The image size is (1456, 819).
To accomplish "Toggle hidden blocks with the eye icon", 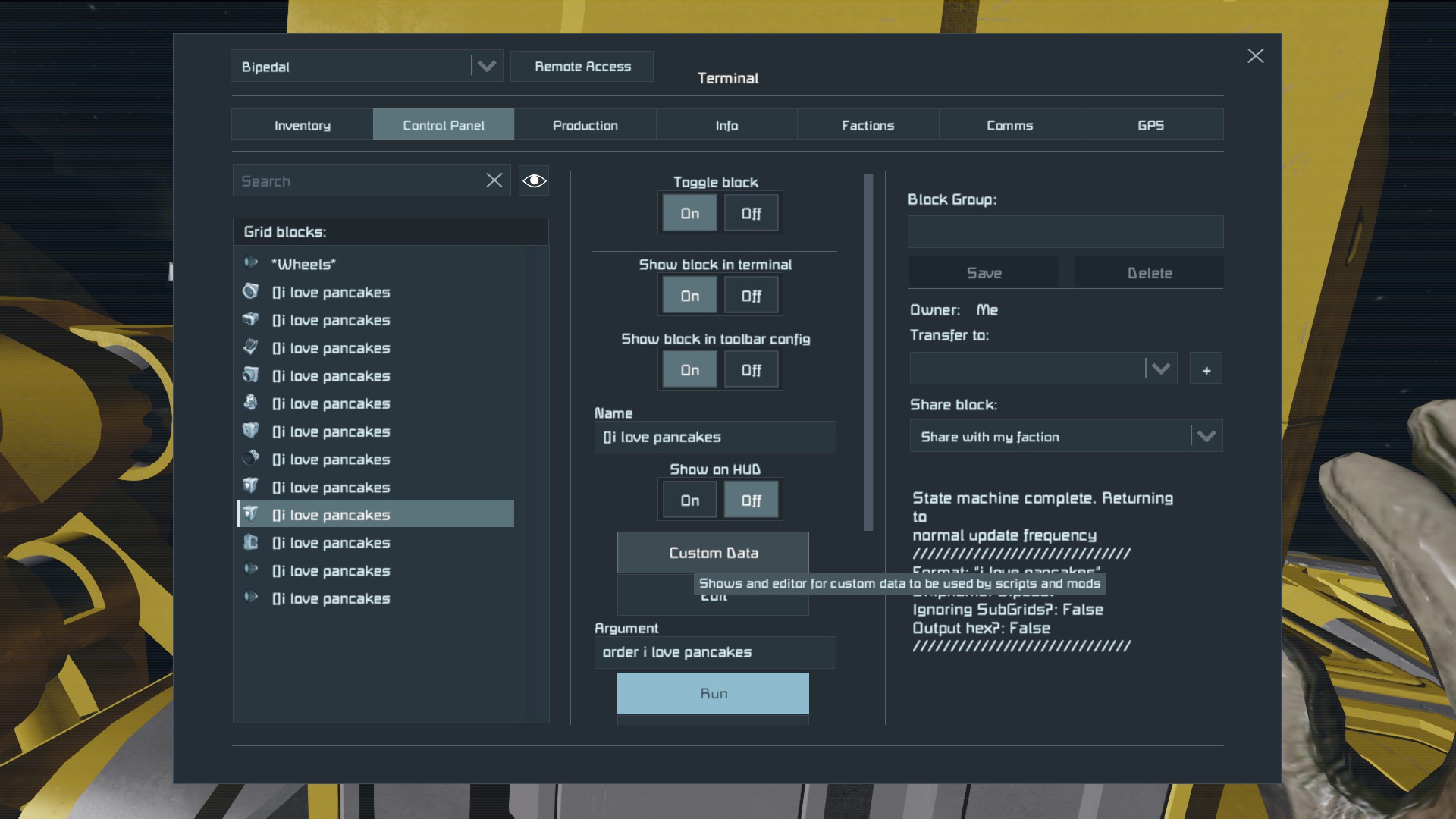I will [534, 180].
